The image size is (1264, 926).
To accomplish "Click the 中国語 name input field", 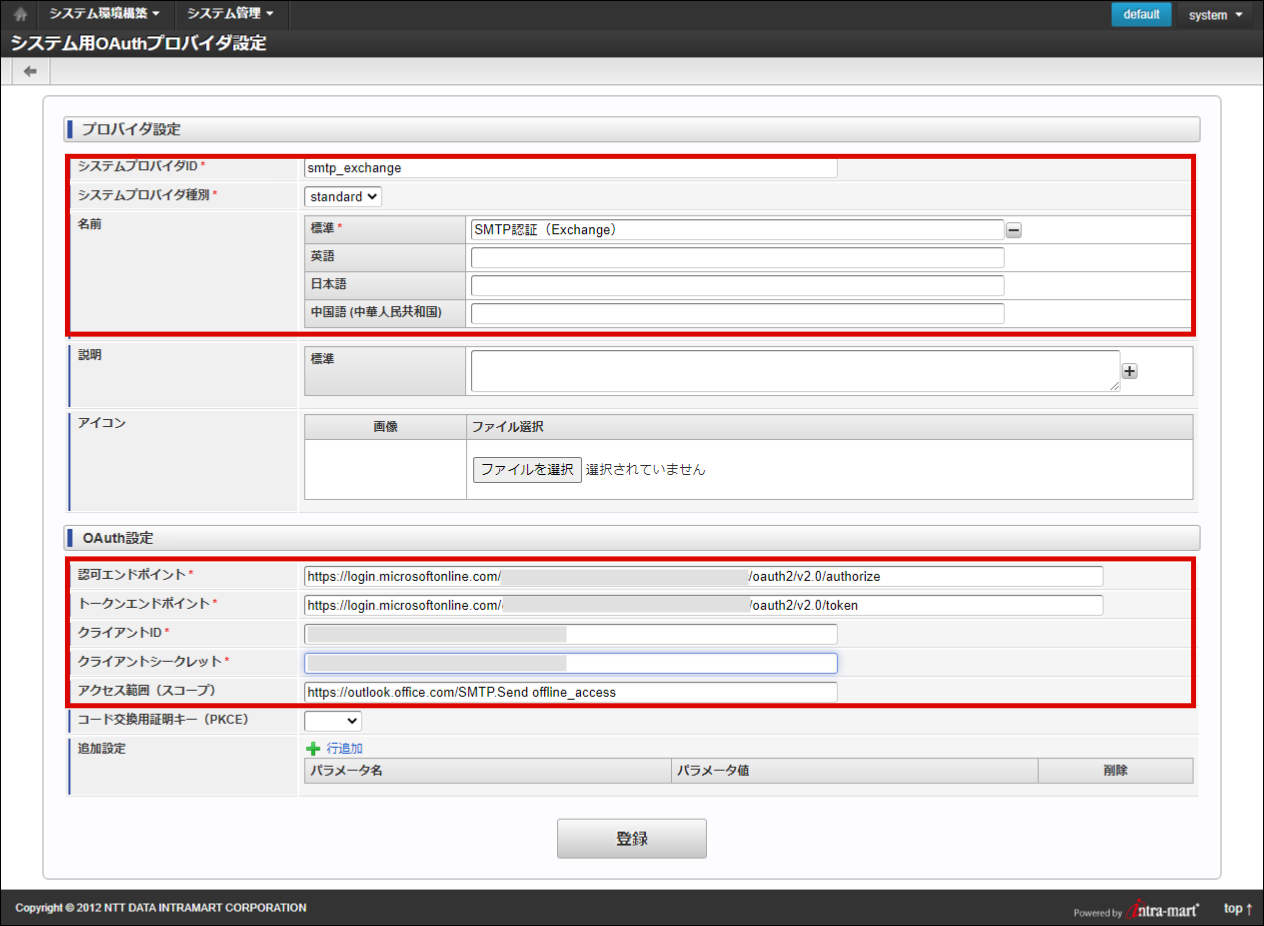I will (737, 314).
